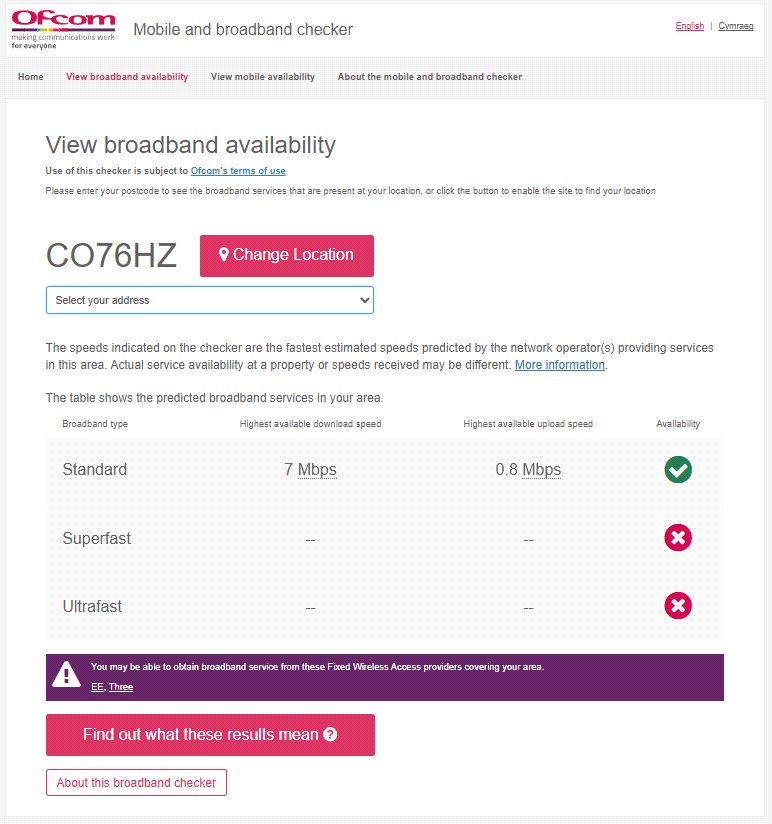Open About the mobile and broadband checker
This screenshot has width=772, height=824.
pos(430,77)
